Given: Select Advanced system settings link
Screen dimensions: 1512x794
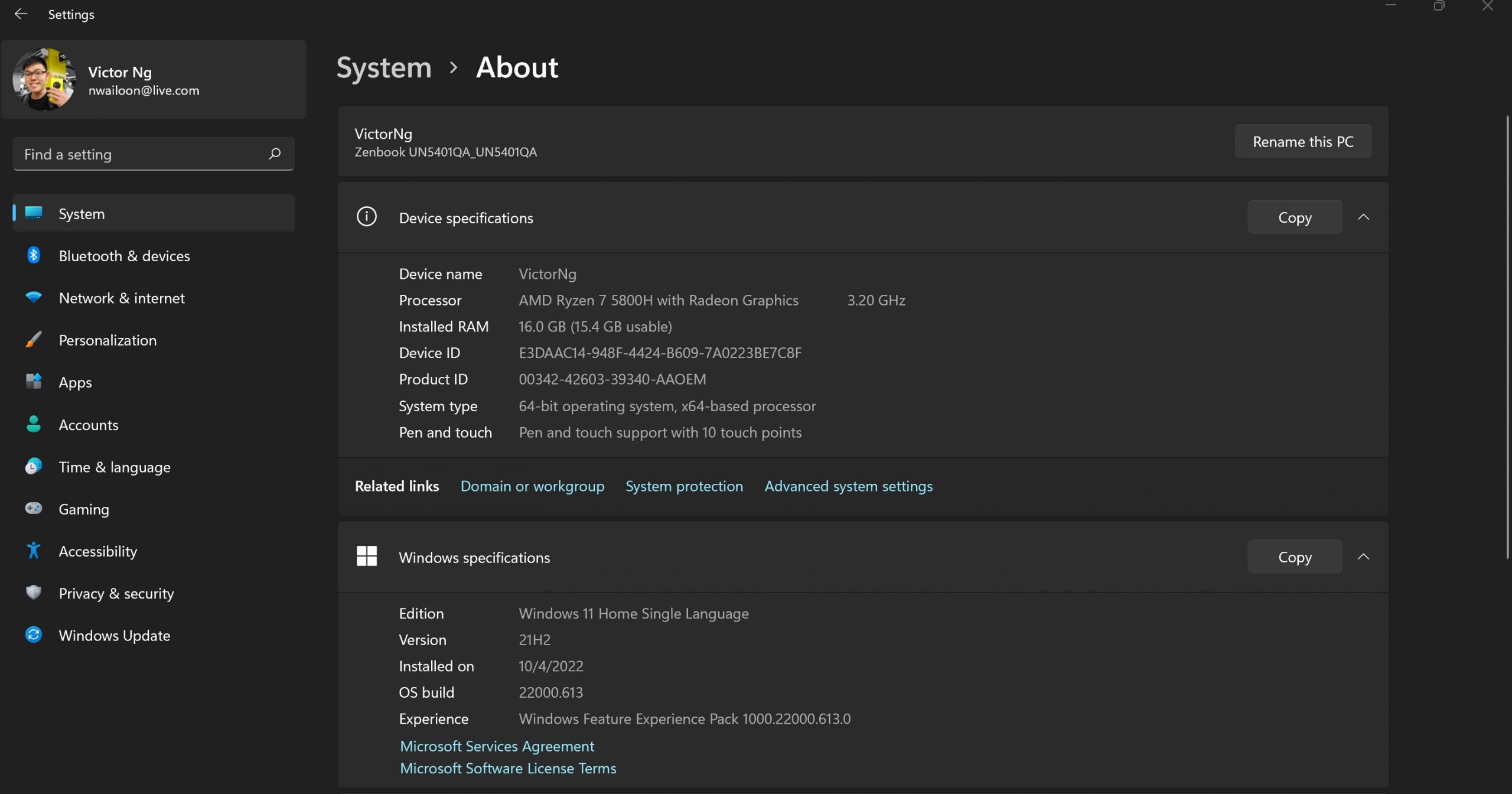Looking at the screenshot, I should [848, 486].
